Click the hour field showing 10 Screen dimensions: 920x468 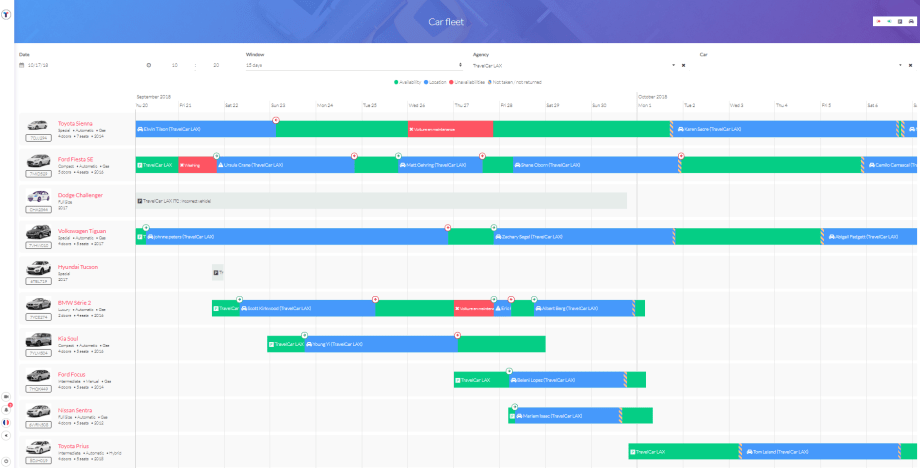[175, 65]
